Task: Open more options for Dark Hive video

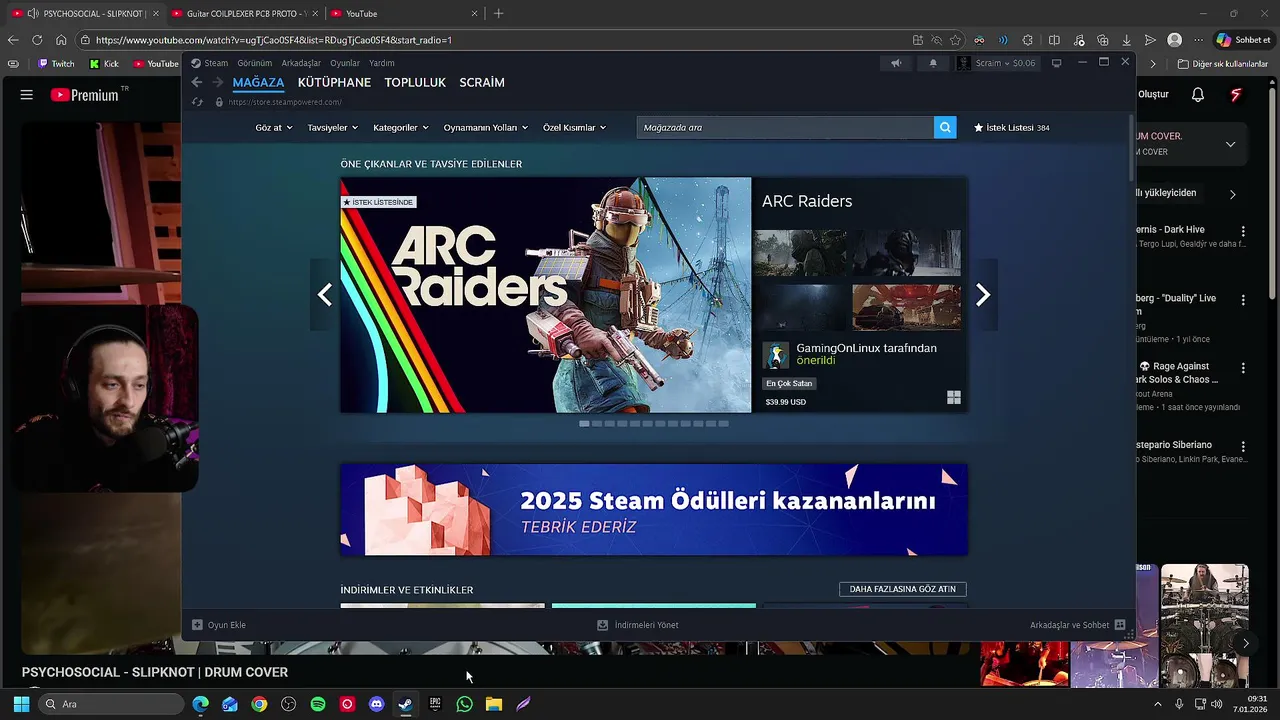Action: pos(1243,231)
